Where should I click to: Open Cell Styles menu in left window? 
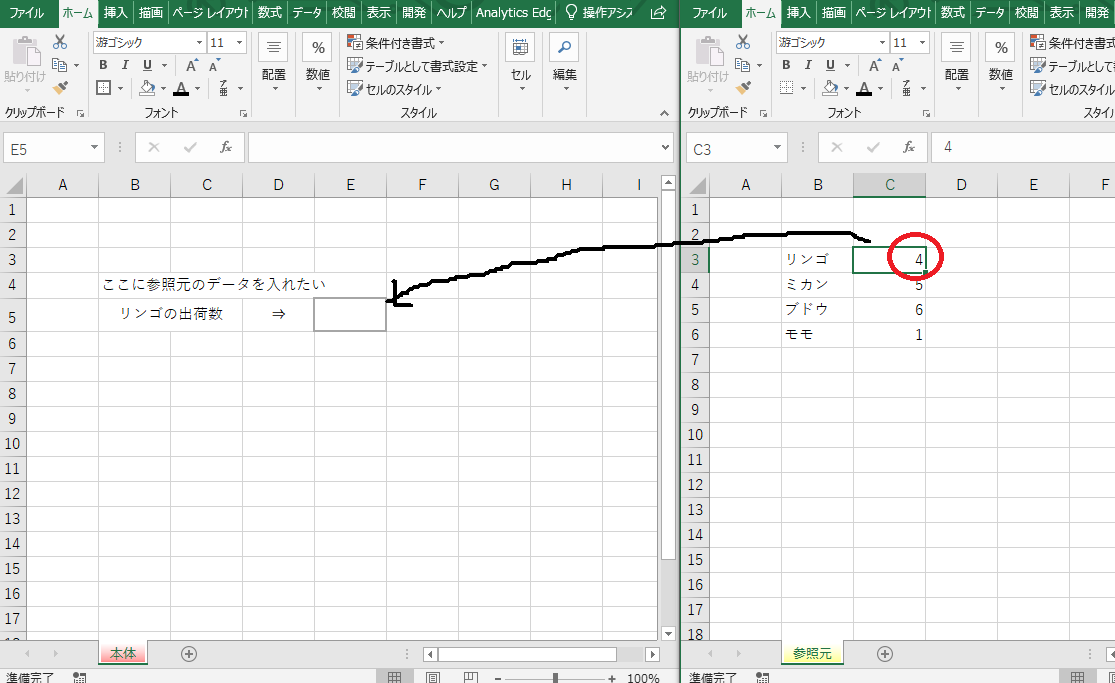(395, 90)
